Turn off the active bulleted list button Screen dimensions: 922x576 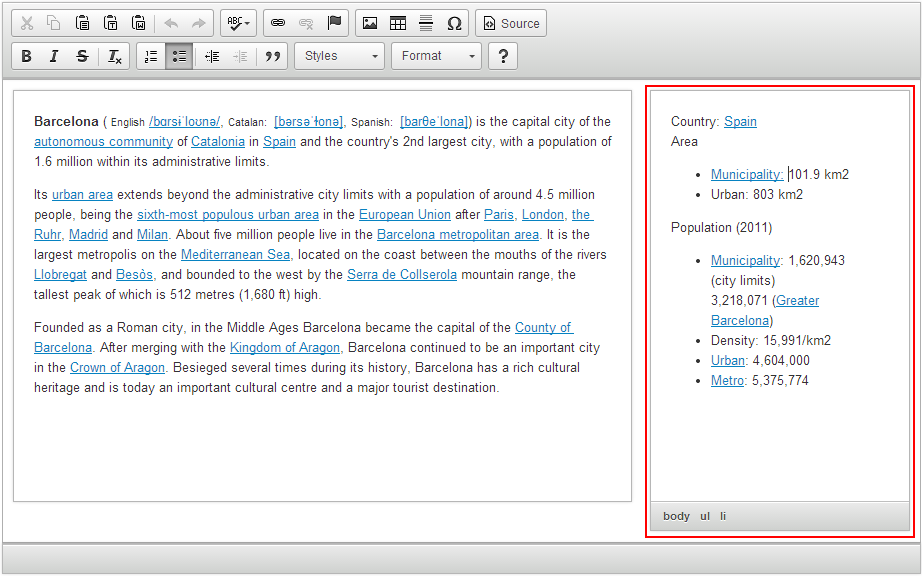pyautogui.click(x=179, y=56)
